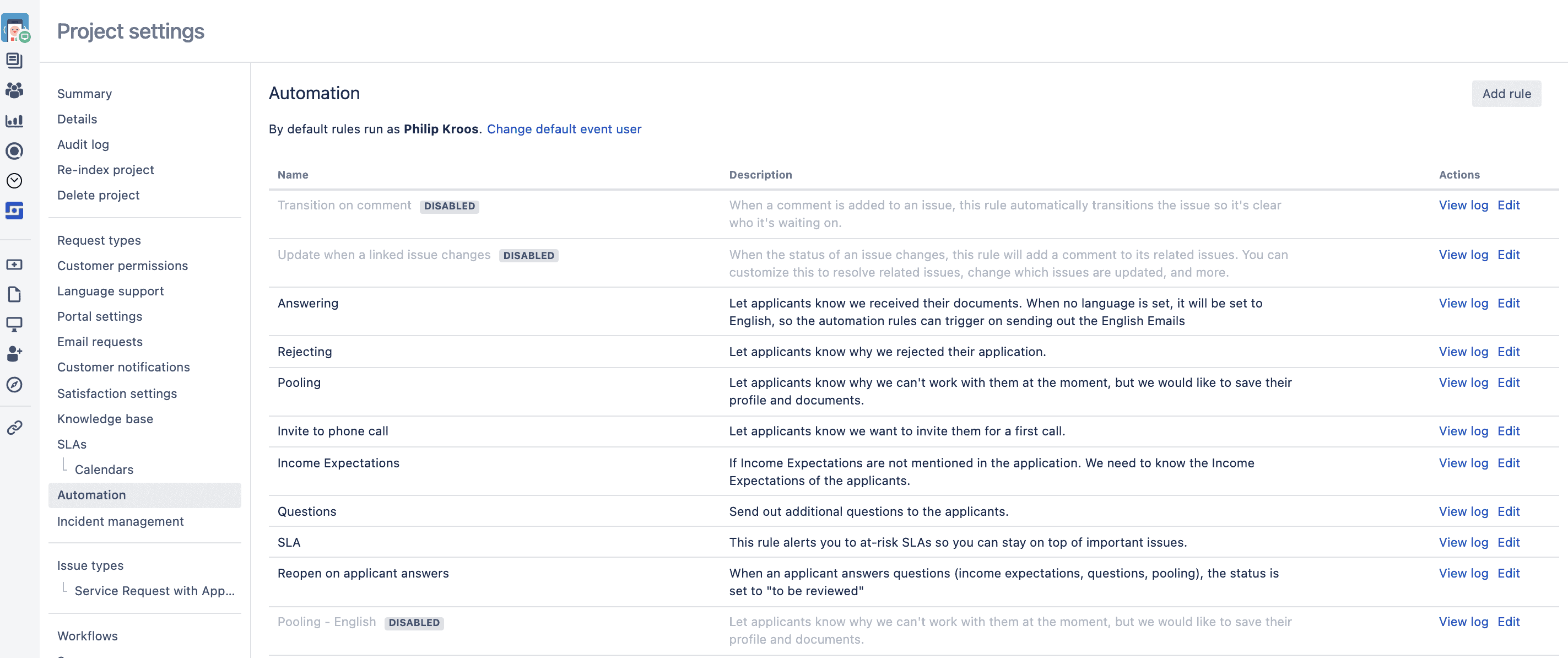1568x658 pixels.
Task: Click the Add rule button
Action: point(1506,94)
